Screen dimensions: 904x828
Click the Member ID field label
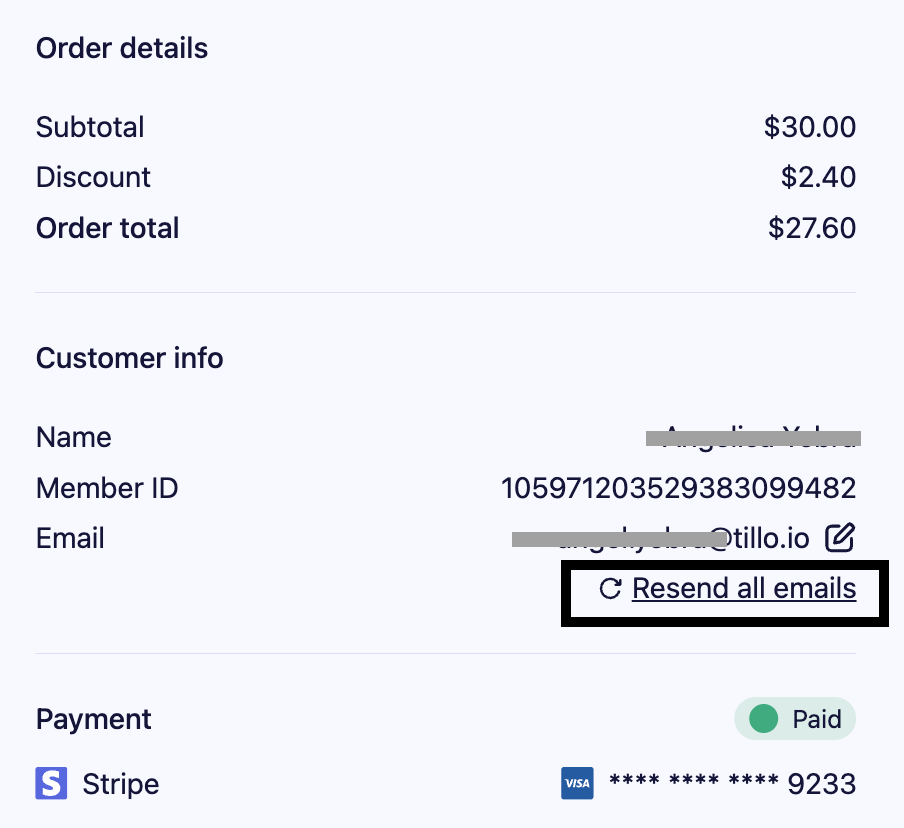coord(107,488)
